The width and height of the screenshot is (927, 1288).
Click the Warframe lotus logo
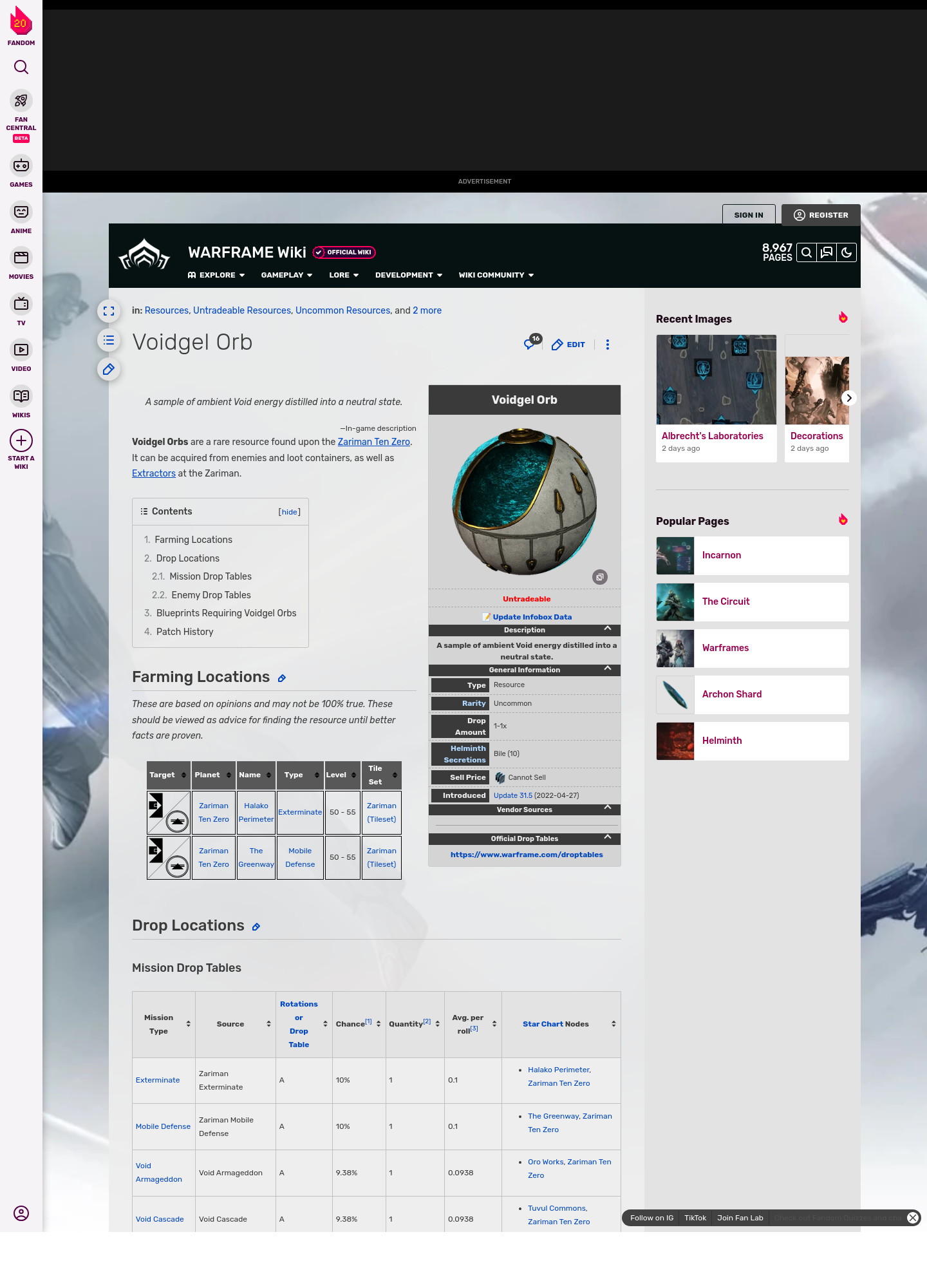coord(144,255)
